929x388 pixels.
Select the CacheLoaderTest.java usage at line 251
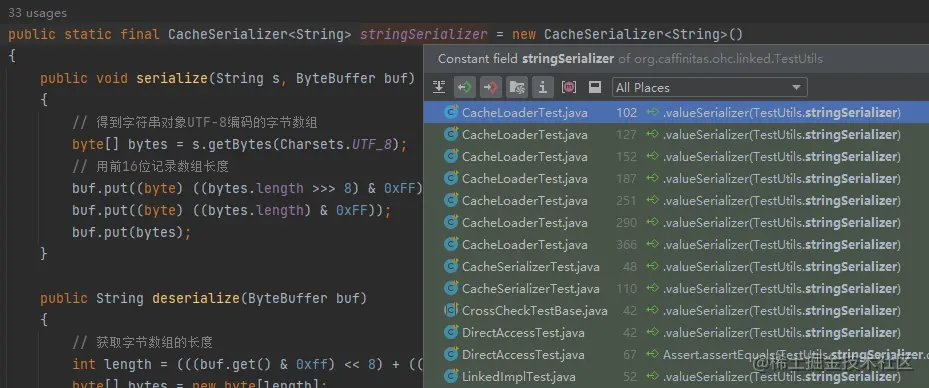(x=676, y=200)
